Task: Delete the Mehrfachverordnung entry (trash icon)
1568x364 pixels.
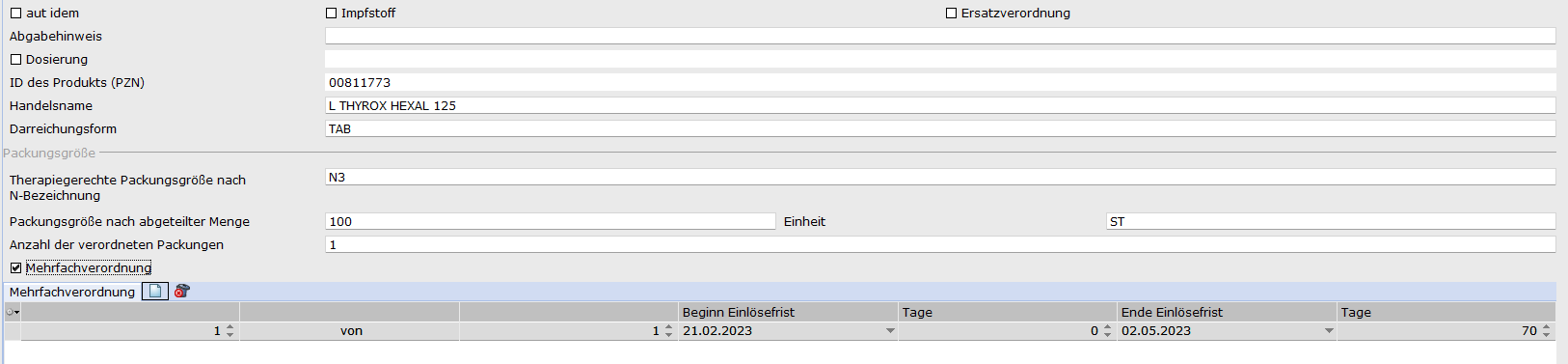Action: coord(181,291)
